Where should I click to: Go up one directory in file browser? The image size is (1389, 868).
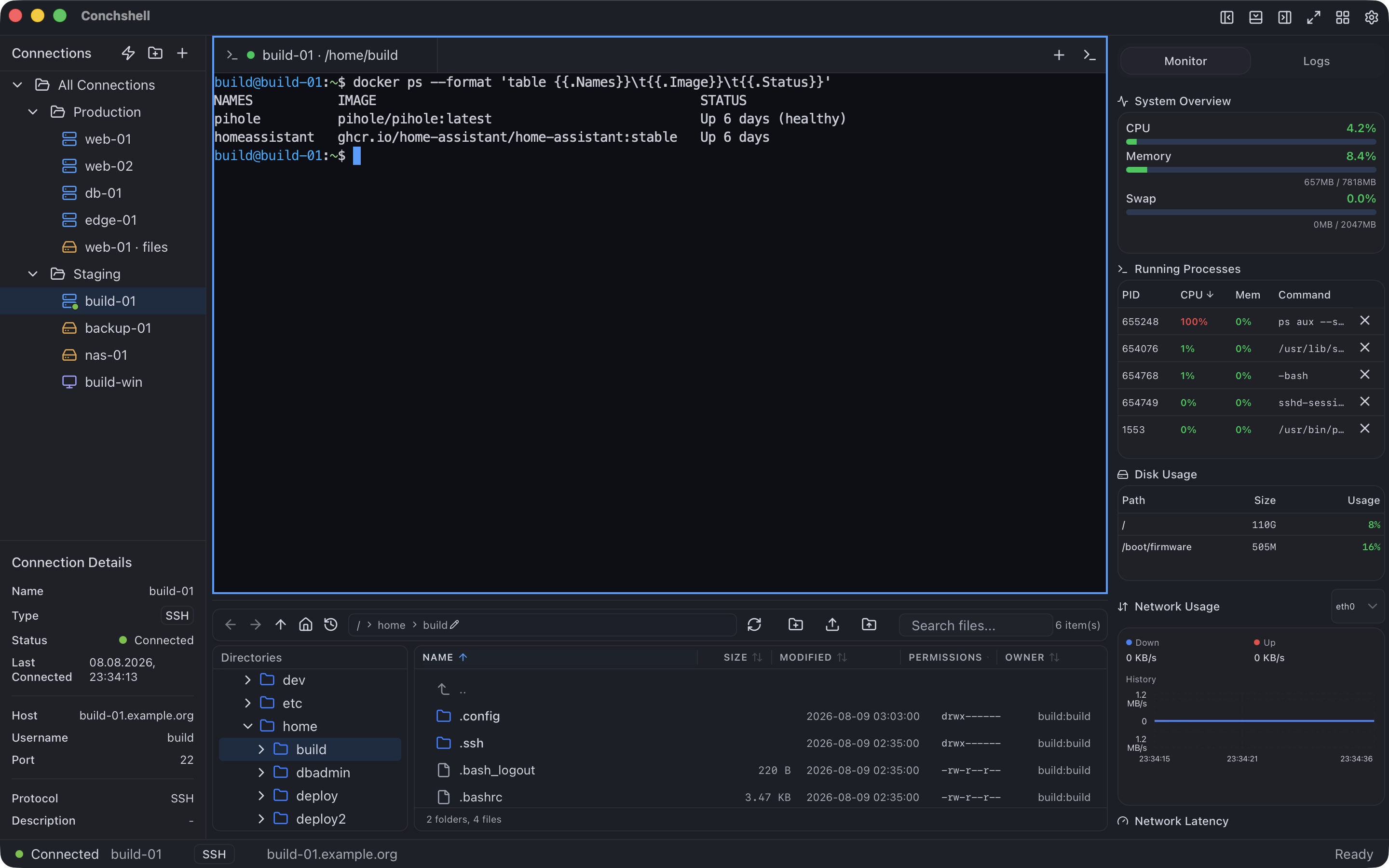281,624
